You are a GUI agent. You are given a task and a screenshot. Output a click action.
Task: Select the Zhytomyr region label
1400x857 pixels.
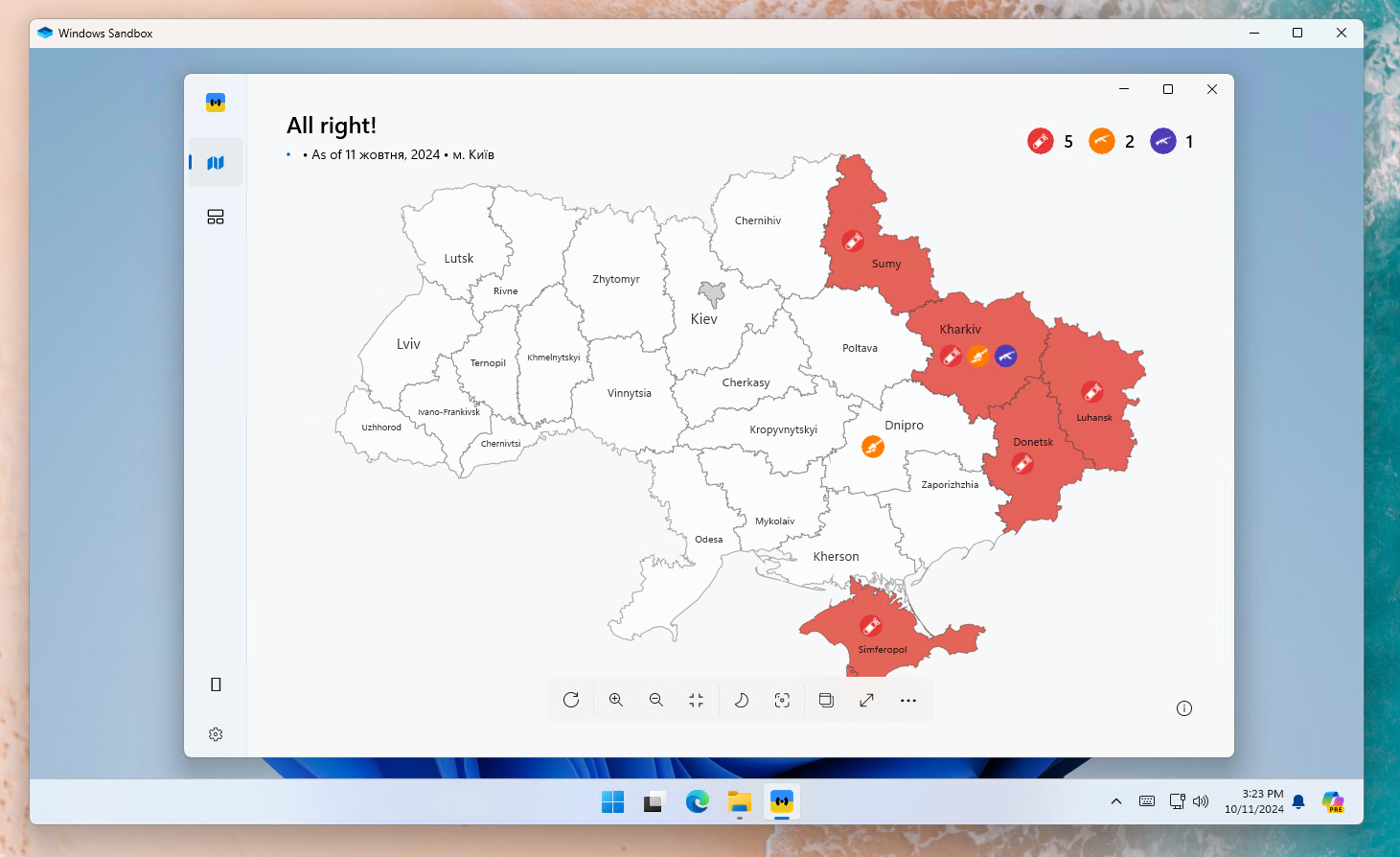click(616, 279)
